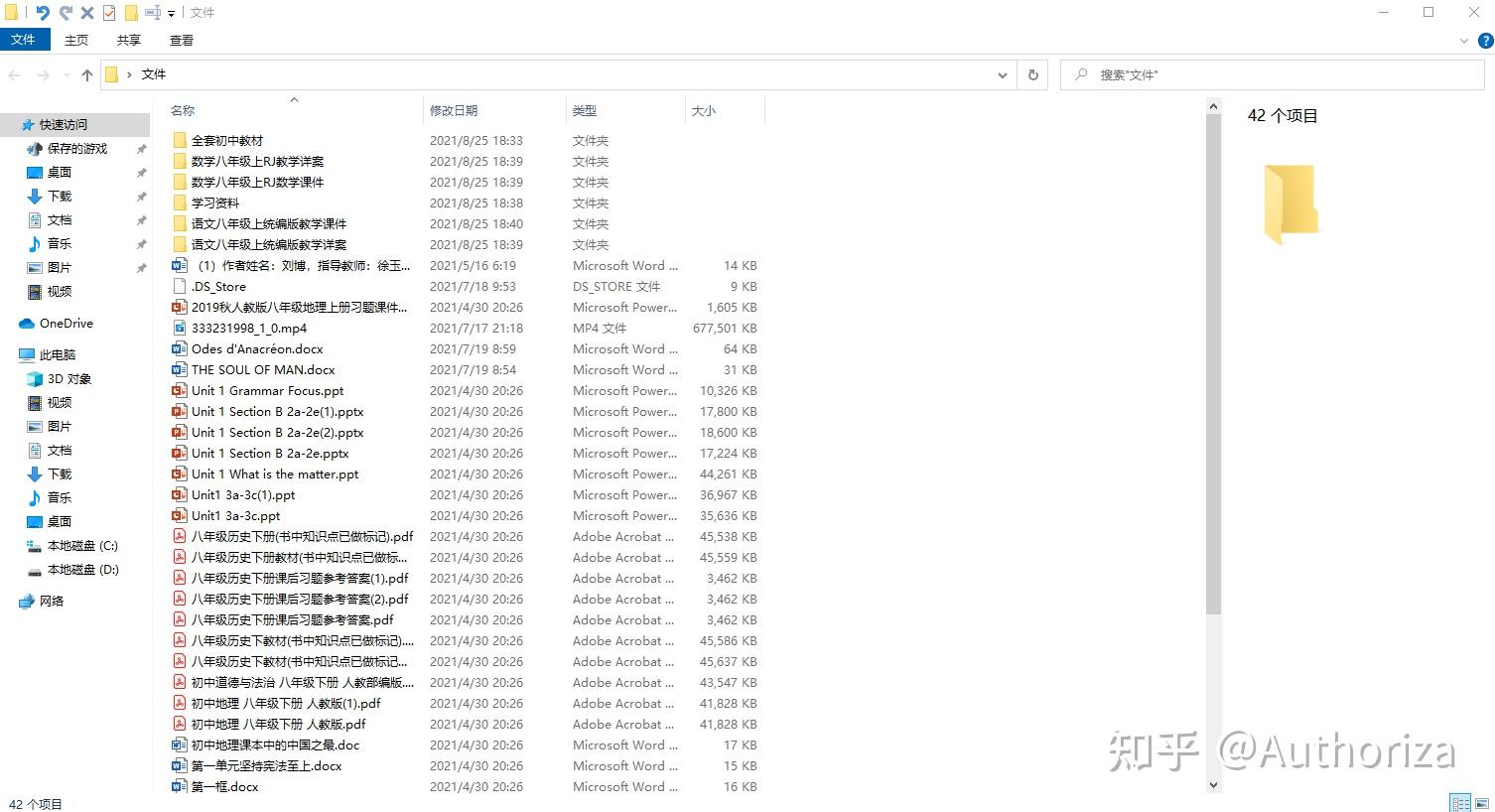Viewport: 1495px width, 812px height.
Task: Select Unit 1 What is the matter.ppt
Action: point(275,474)
